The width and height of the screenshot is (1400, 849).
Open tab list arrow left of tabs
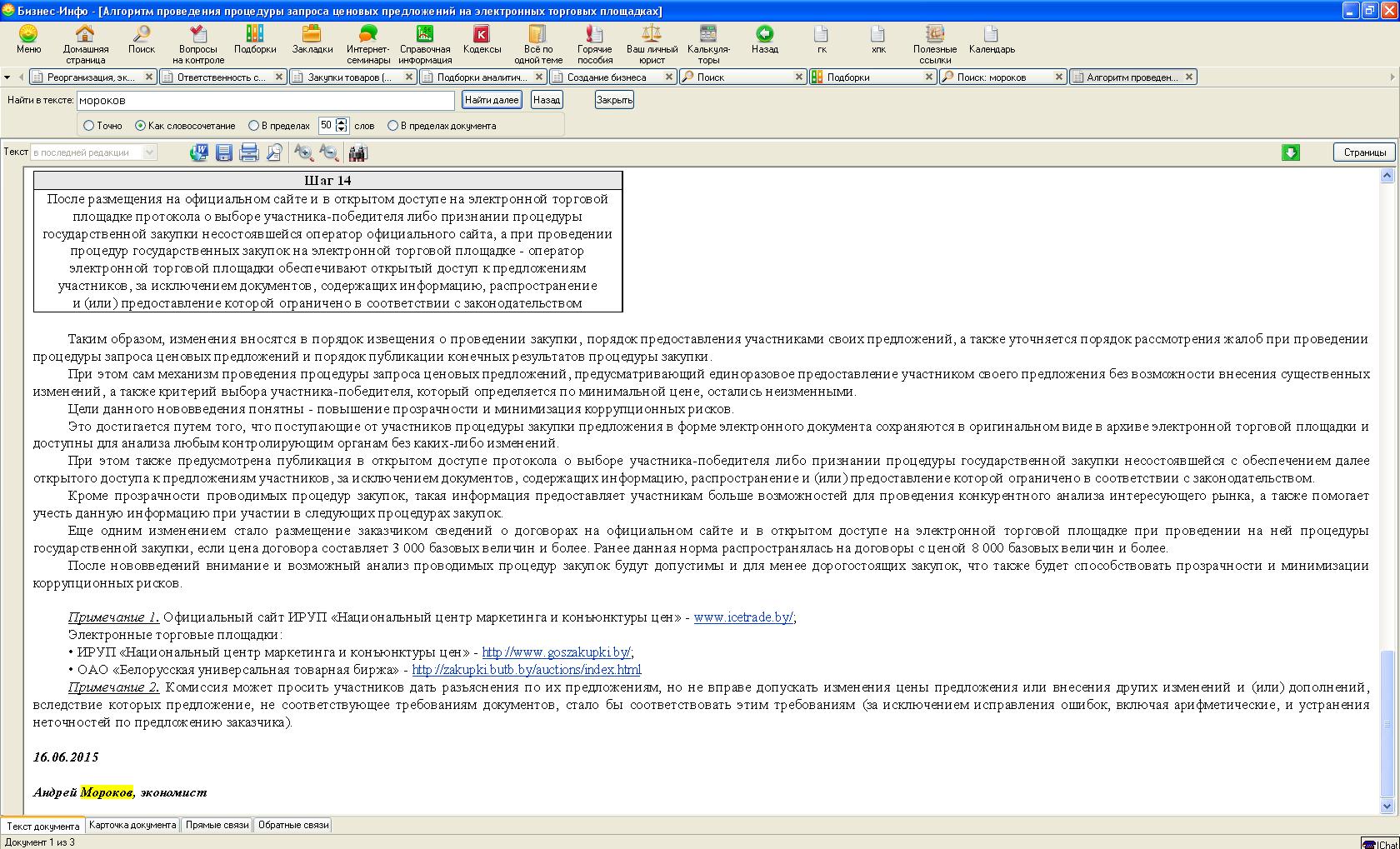click(x=7, y=77)
